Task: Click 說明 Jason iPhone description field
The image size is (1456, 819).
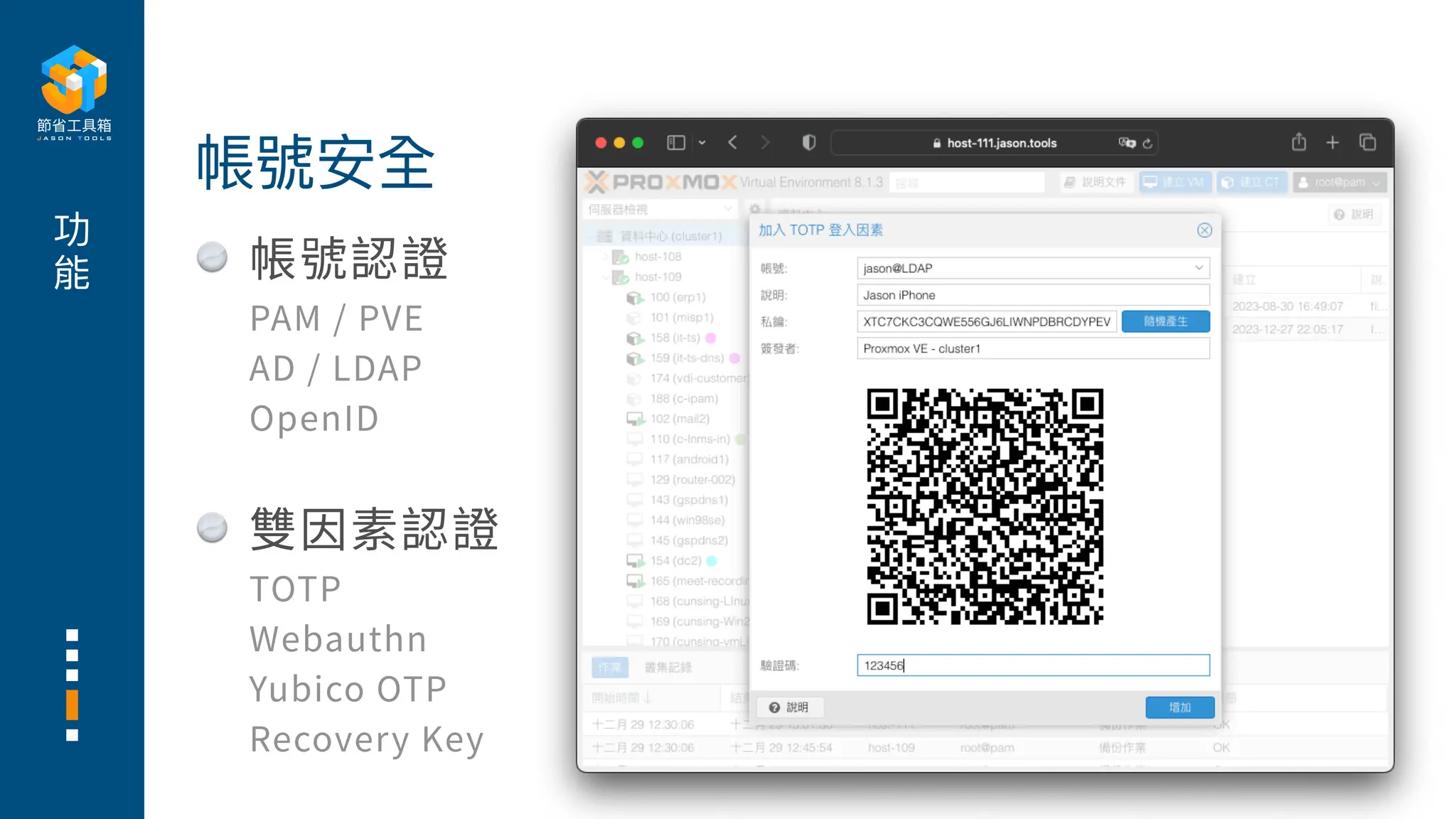Action: point(1033,295)
